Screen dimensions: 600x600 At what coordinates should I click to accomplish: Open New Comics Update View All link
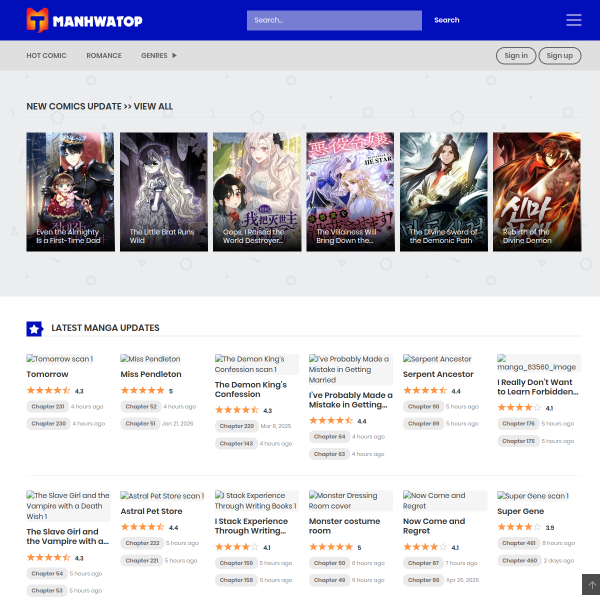(99, 106)
